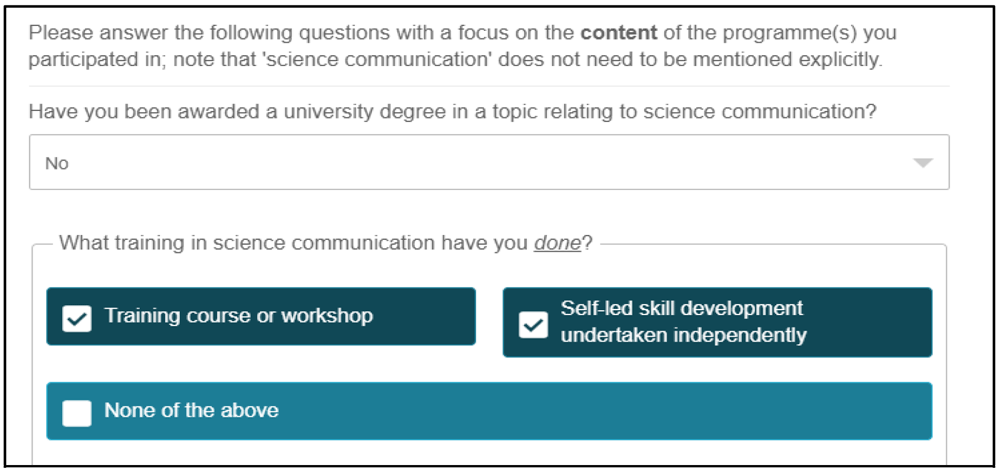
Task: Click the 'What training in science communication' legend
Action: (x=326, y=243)
